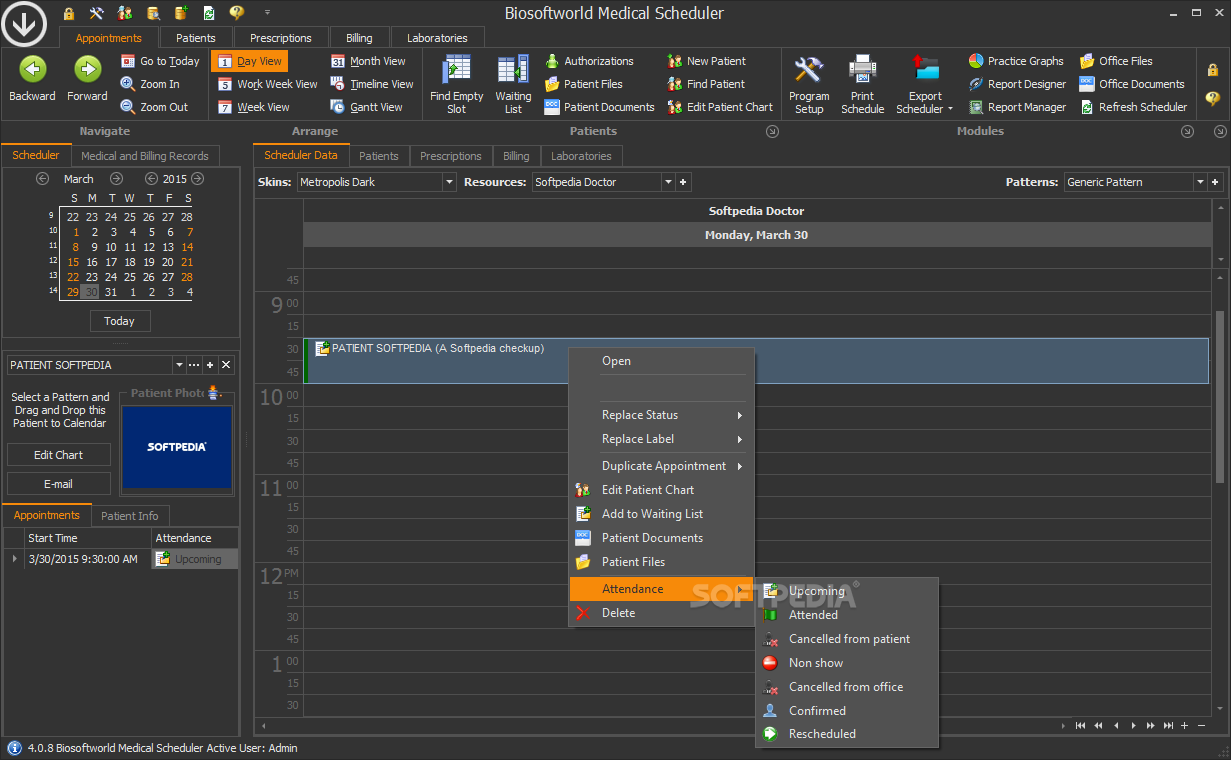Image resolution: width=1231 pixels, height=760 pixels.
Task: Open Patient Documents from the ribbon
Action: tap(599, 107)
